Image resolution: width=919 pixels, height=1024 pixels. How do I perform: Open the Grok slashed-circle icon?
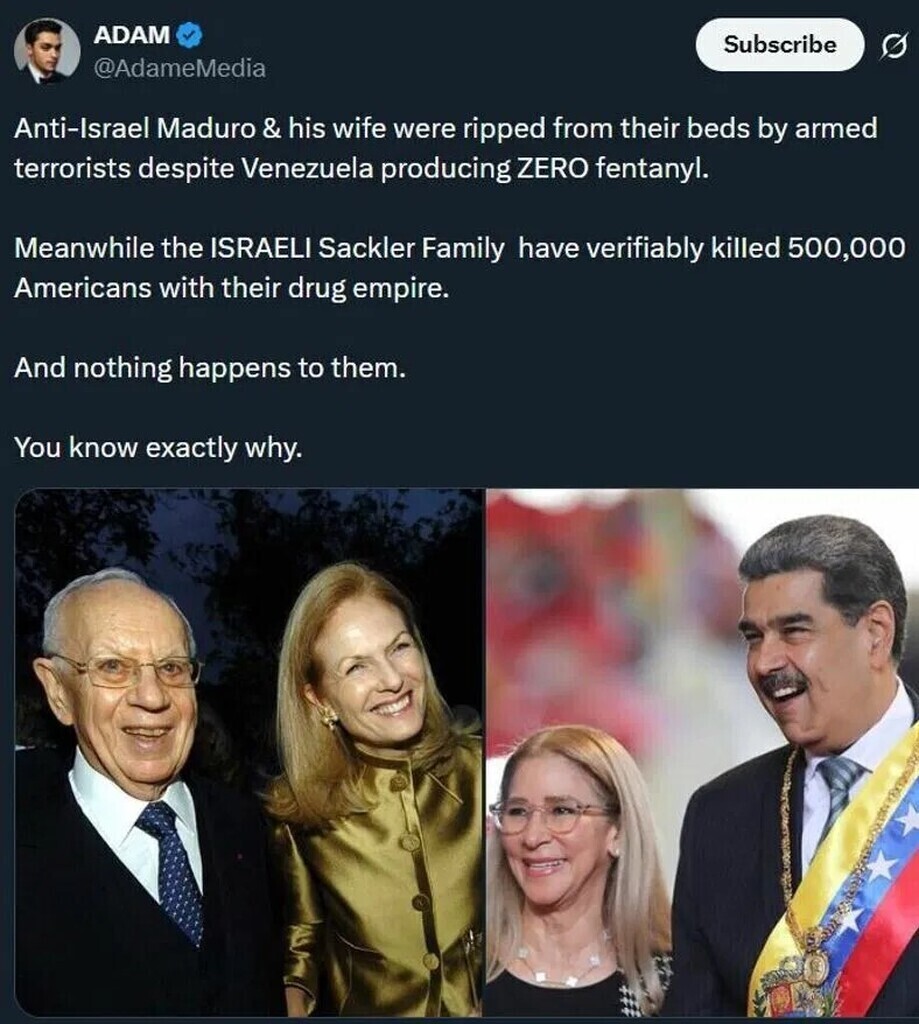coord(894,46)
